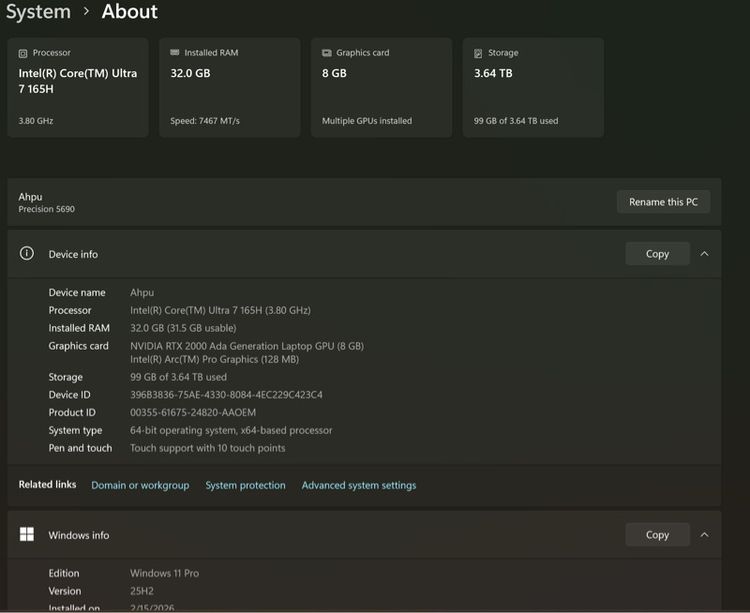Collapse the Device info section chevron
The image size is (750, 613).
tap(705, 254)
